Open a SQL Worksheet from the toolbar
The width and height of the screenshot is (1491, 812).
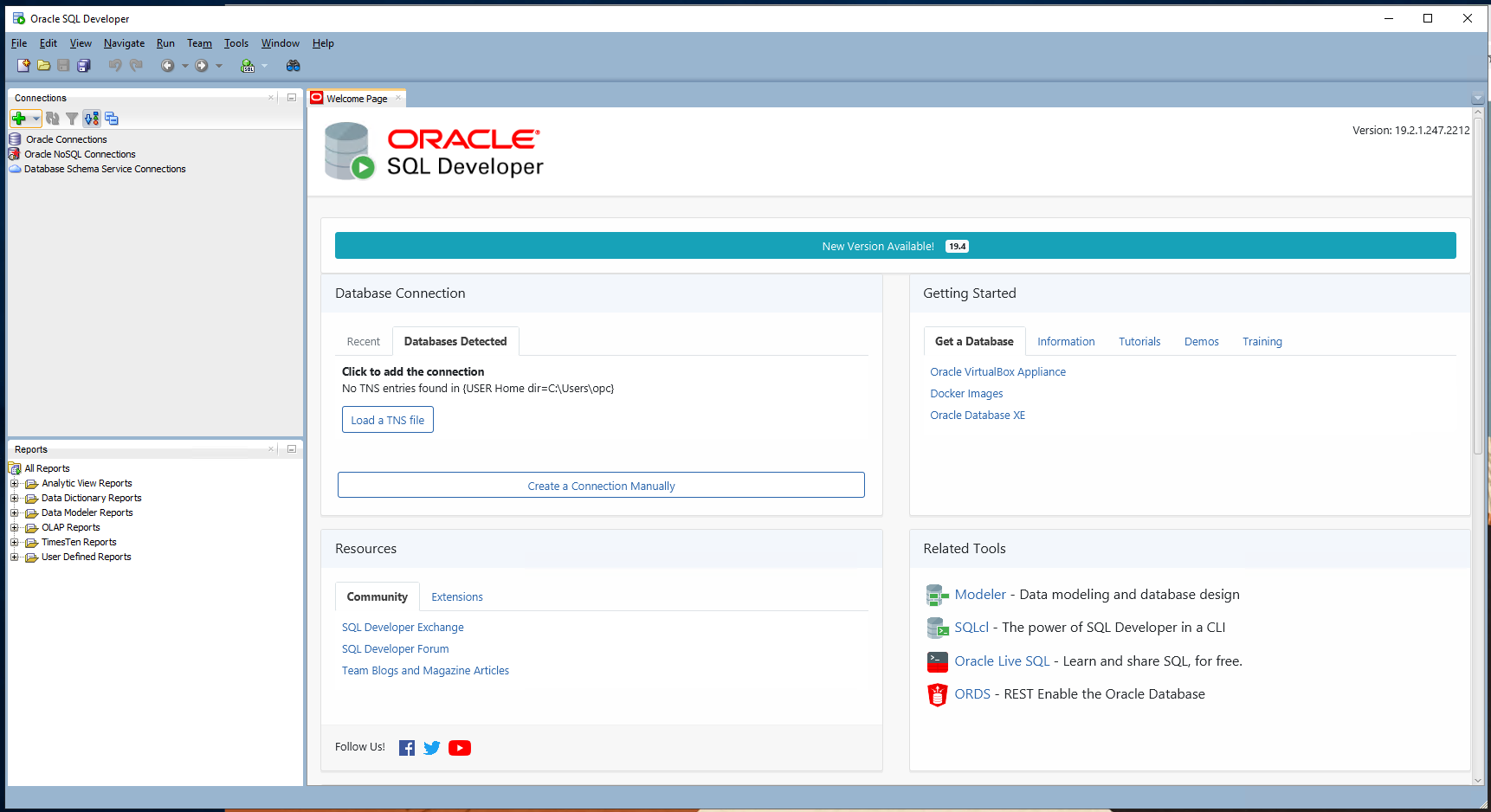248,66
